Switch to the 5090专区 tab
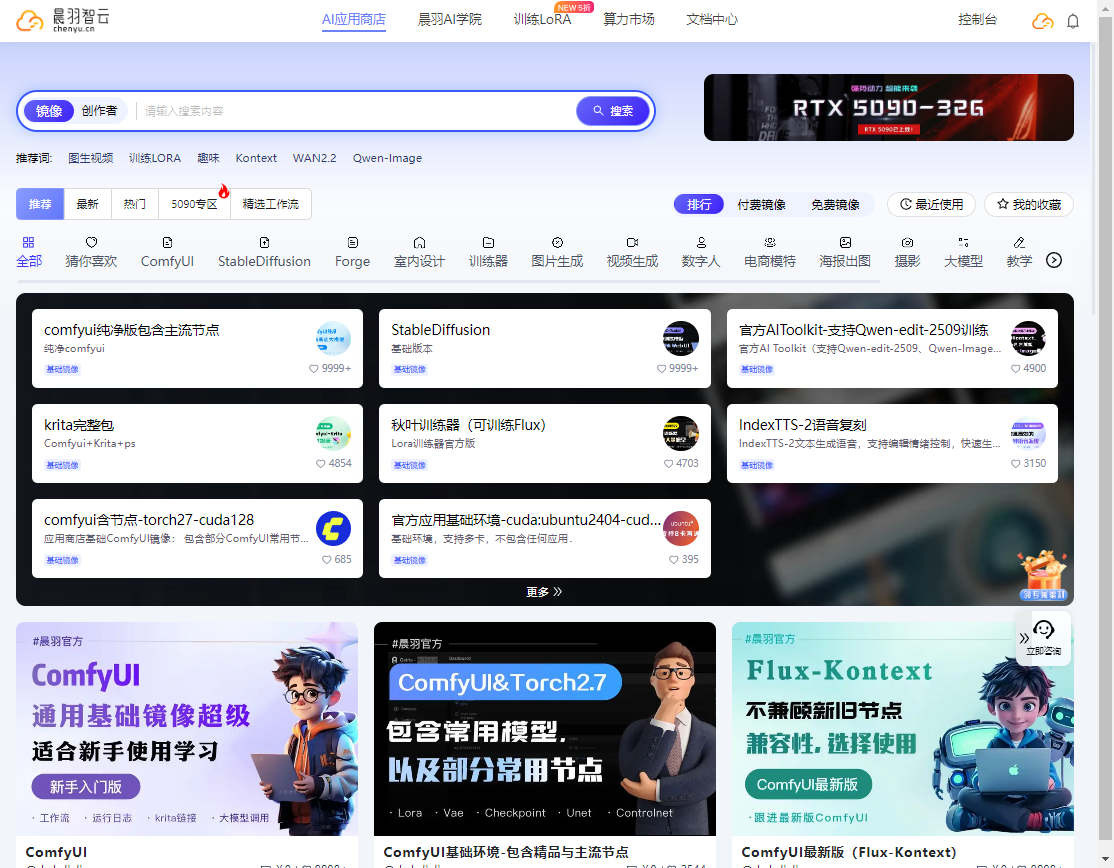 [194, 204]
